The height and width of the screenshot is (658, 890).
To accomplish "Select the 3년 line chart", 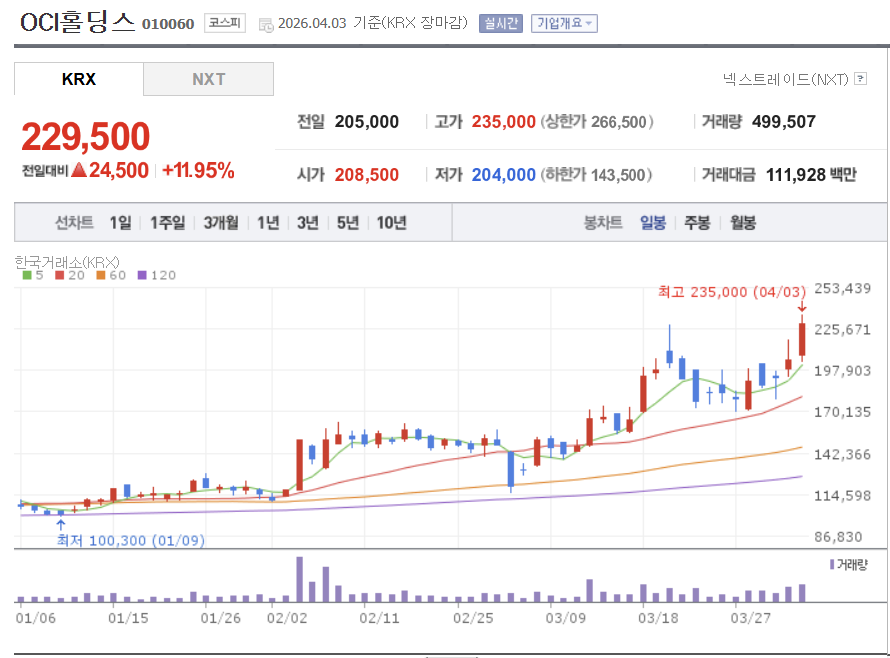I will (x=308, y=223).
